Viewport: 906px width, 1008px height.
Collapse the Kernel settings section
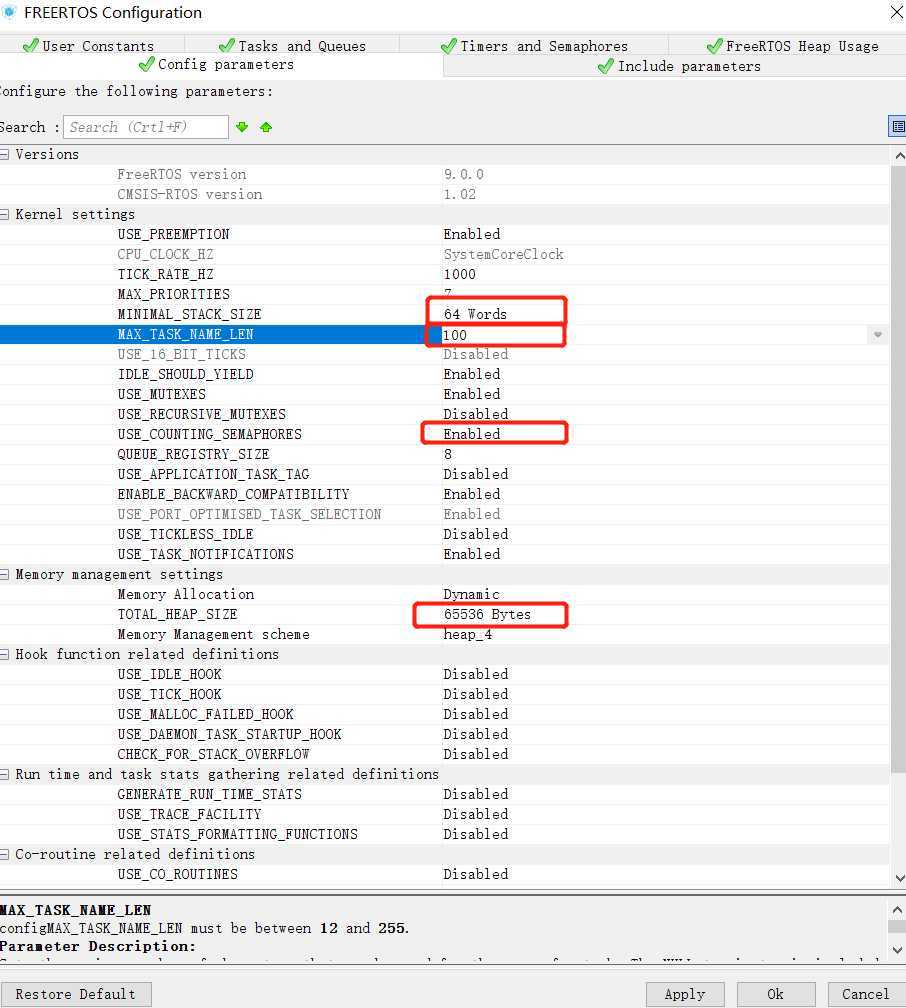(5, 214)
